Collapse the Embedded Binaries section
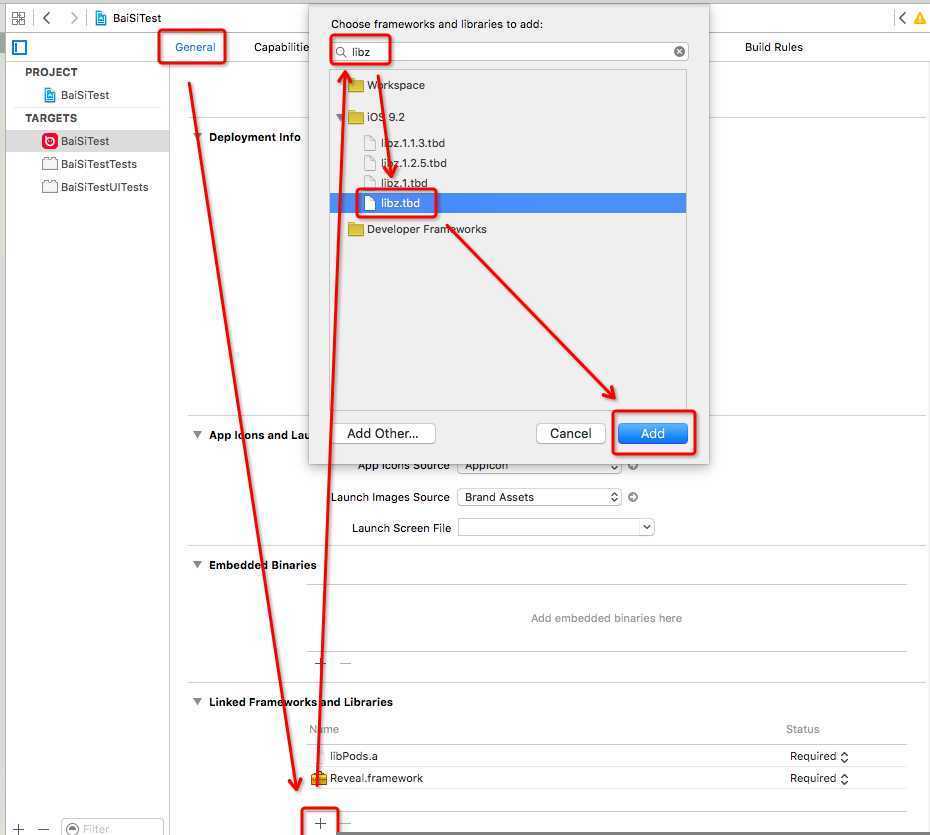The width and height of the screenshot is (930, 835). [x=198, y=565]
